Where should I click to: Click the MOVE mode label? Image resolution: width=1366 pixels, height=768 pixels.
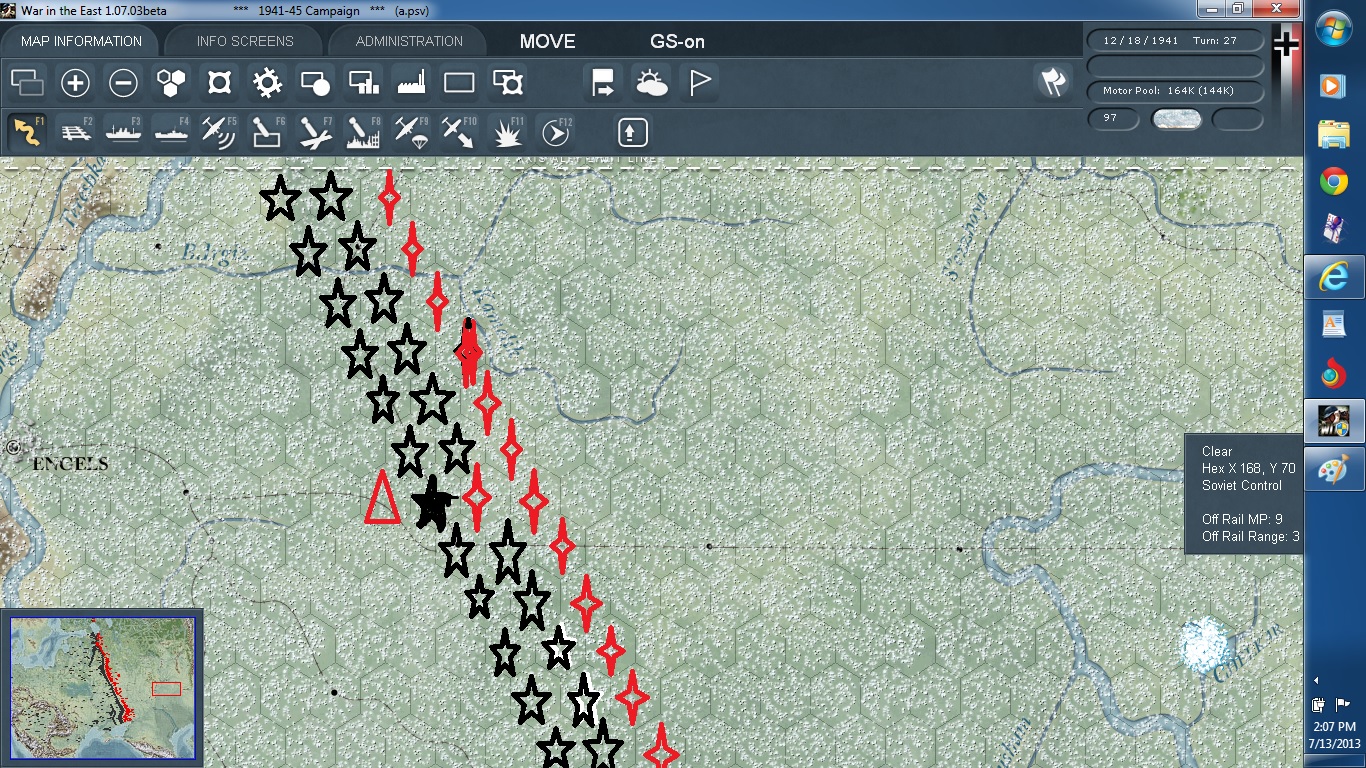coord(548,42)
